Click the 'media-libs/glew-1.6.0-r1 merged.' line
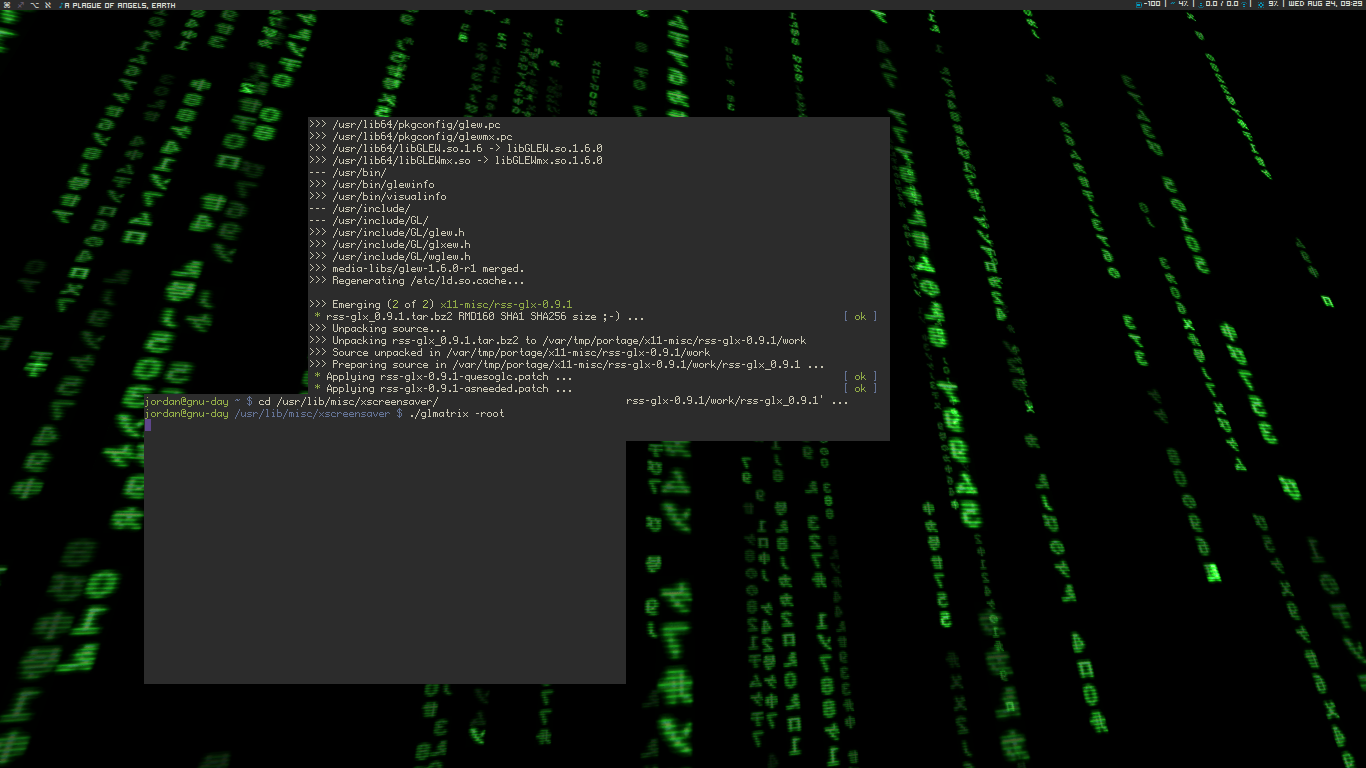This screenshot has width=1366, height=768. [x=417, y=269]
